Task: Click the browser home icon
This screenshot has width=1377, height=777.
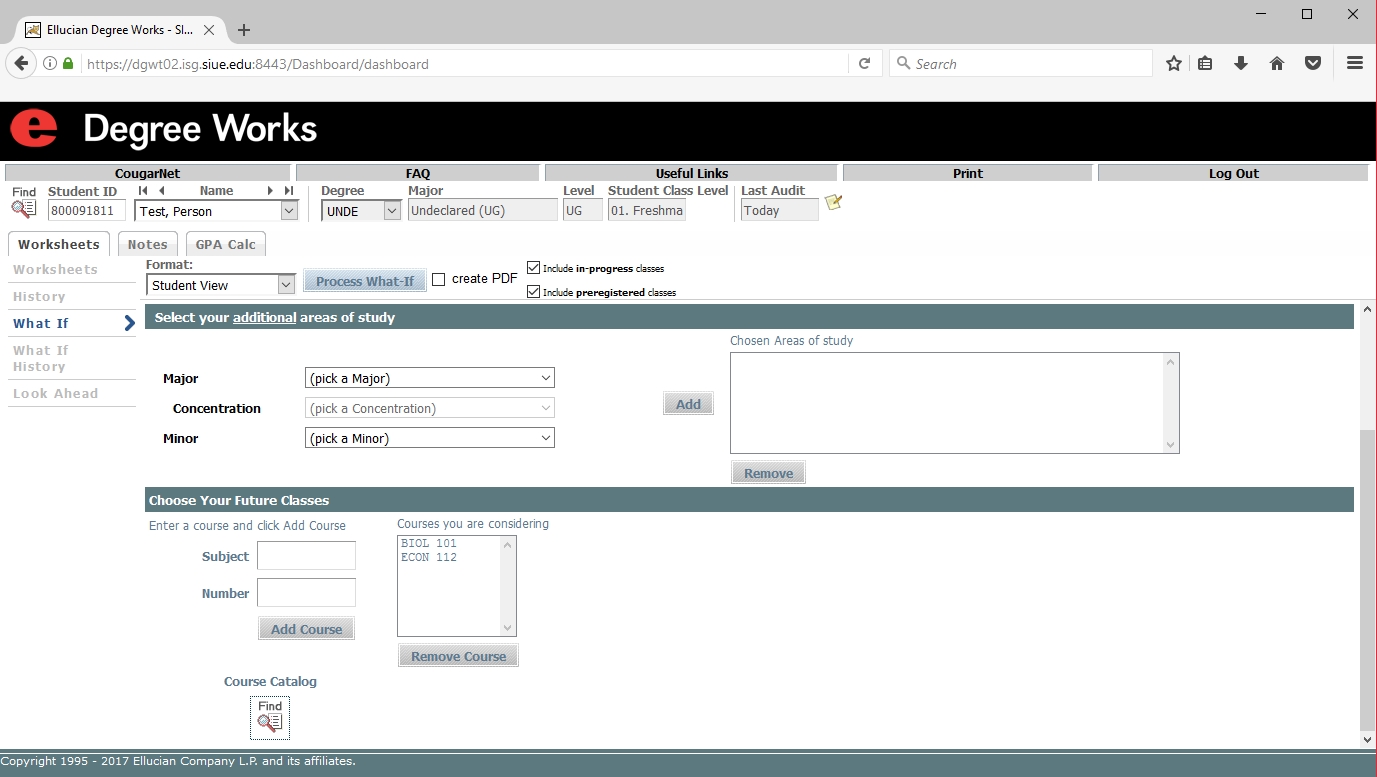Action: [x=1277, y=64]
